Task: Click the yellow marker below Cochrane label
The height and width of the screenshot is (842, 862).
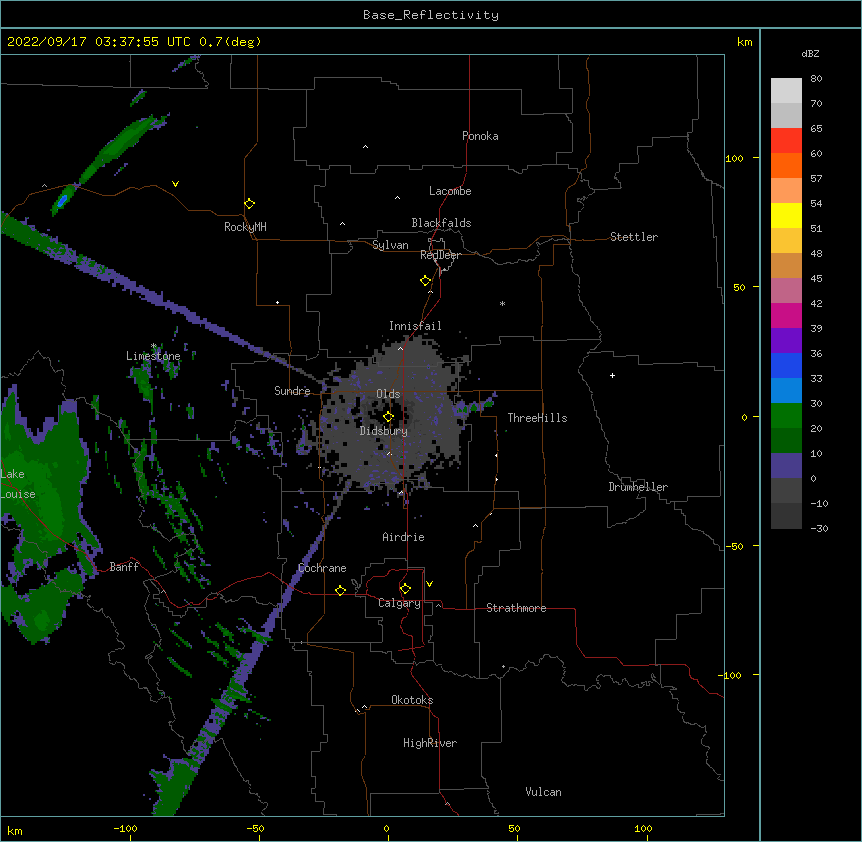Action: coord(340,590)
